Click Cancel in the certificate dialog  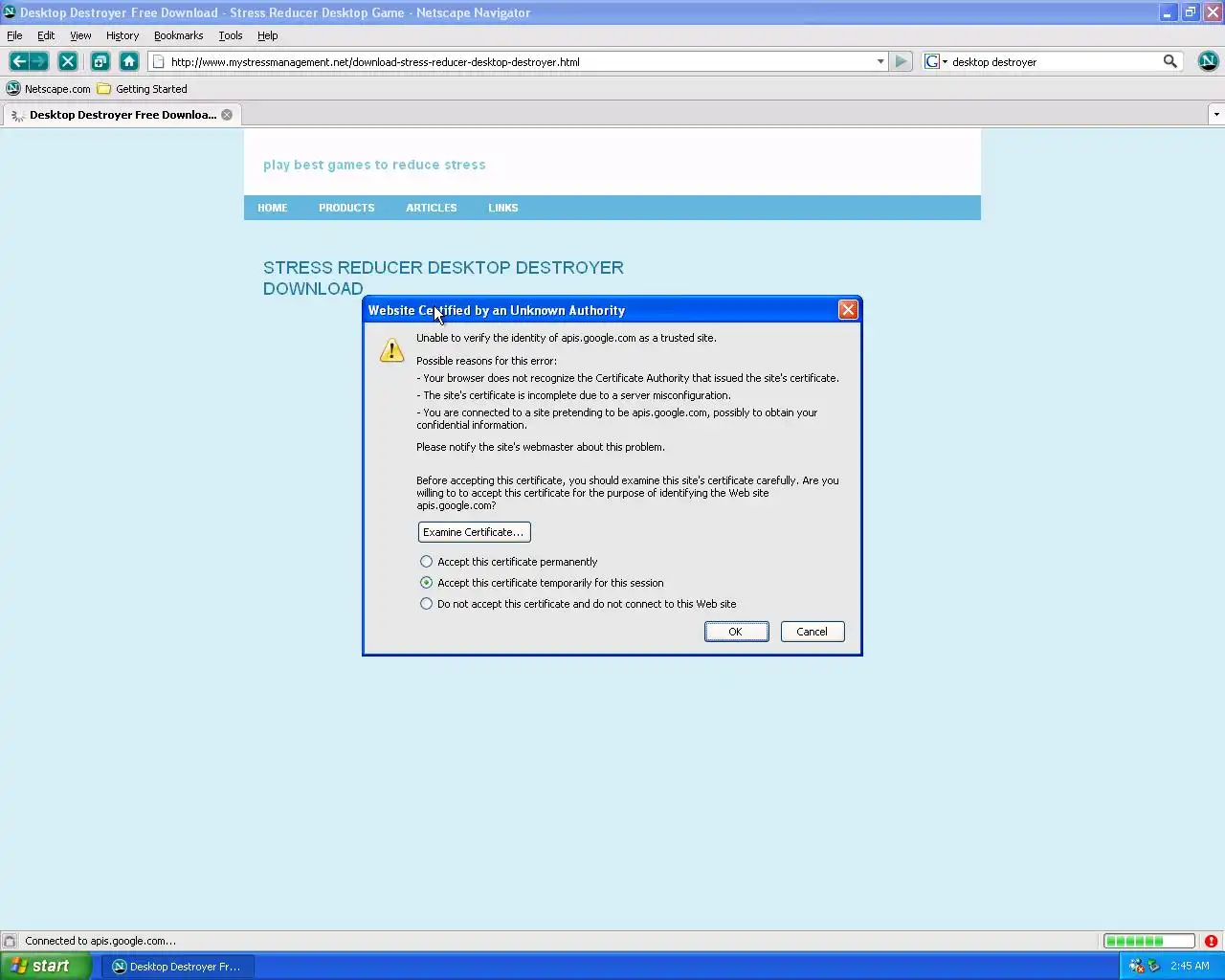[x=813, y=632]
